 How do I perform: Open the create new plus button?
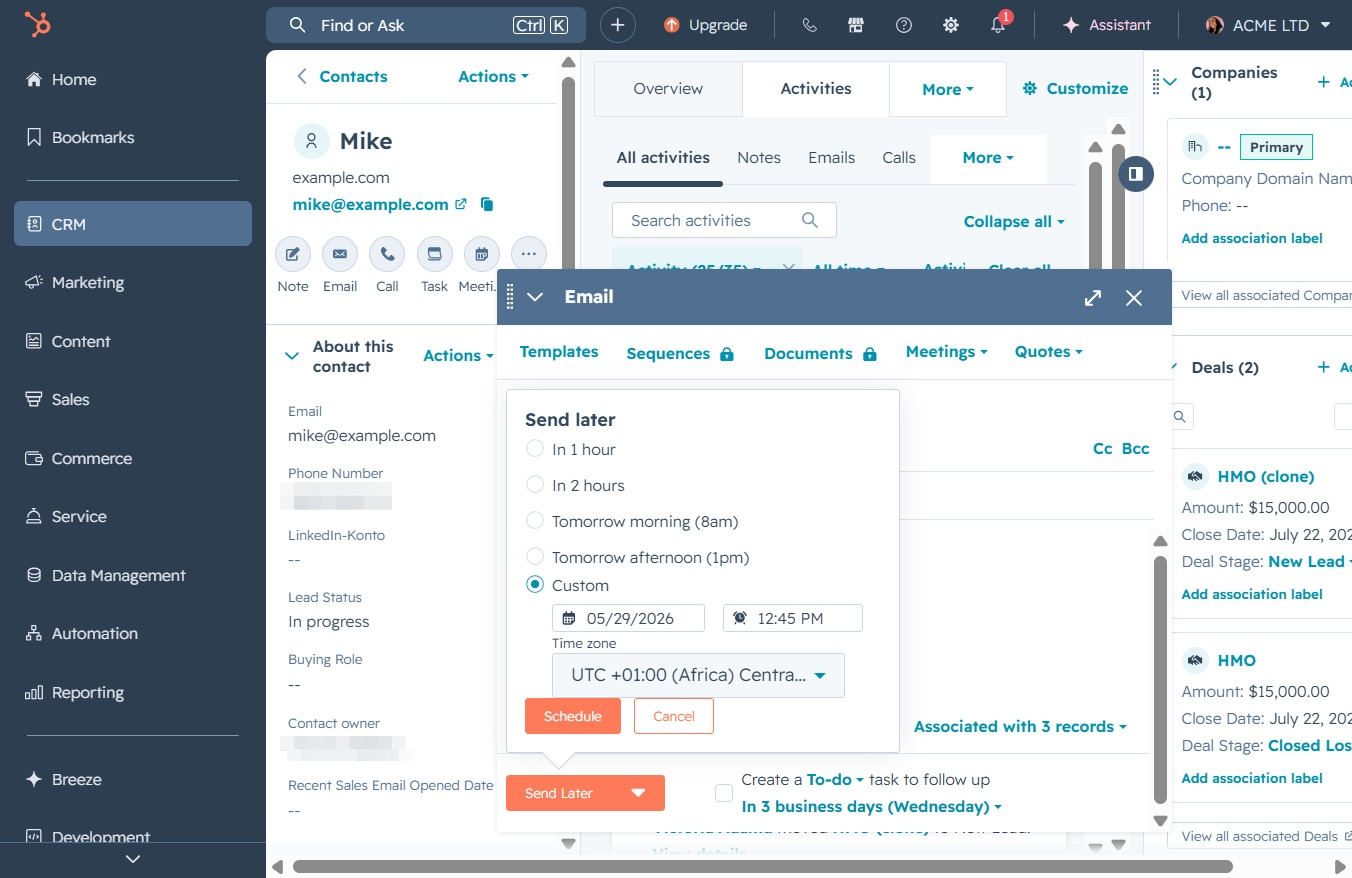(x=618, y=25)
